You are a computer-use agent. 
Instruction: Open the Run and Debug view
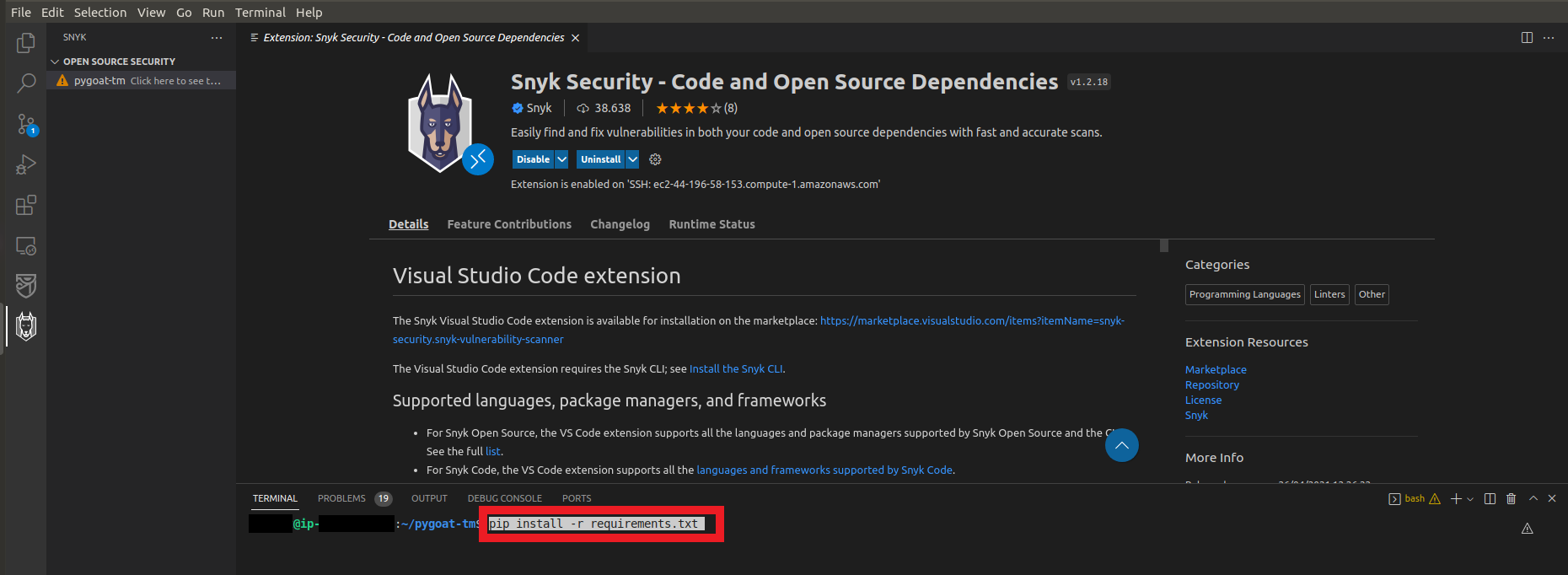point(26,164)
